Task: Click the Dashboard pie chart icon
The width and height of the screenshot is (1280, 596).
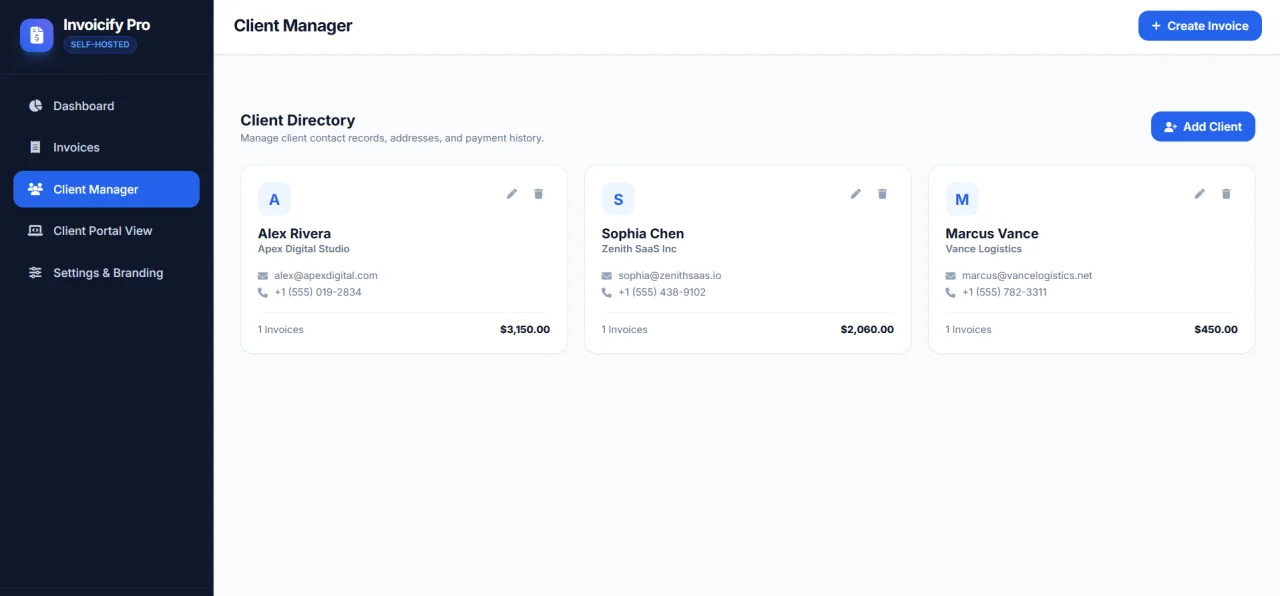Action: click(x=35, y=106)
